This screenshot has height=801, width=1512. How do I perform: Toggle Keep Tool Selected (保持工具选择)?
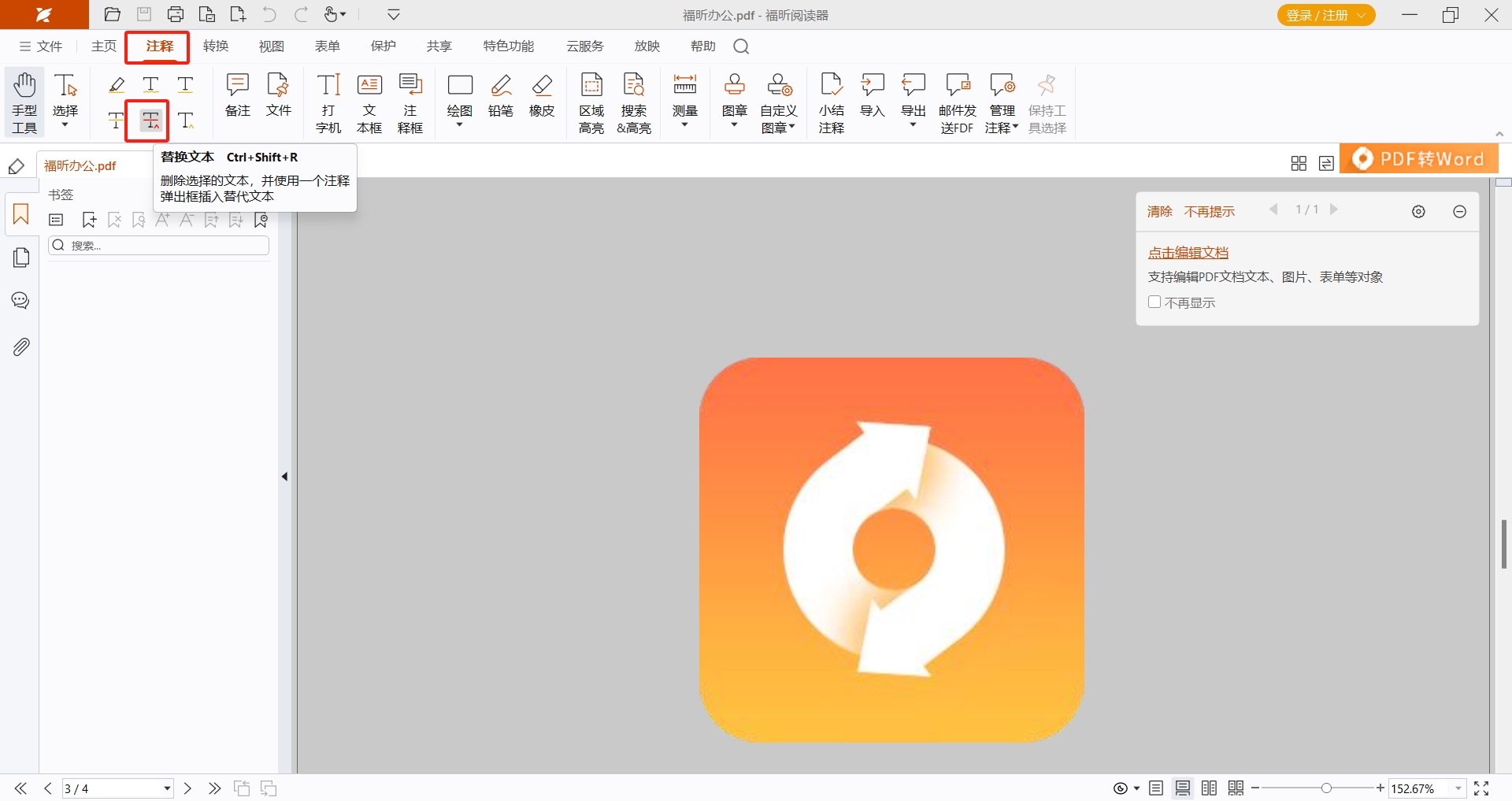[x=1047, y=102]
